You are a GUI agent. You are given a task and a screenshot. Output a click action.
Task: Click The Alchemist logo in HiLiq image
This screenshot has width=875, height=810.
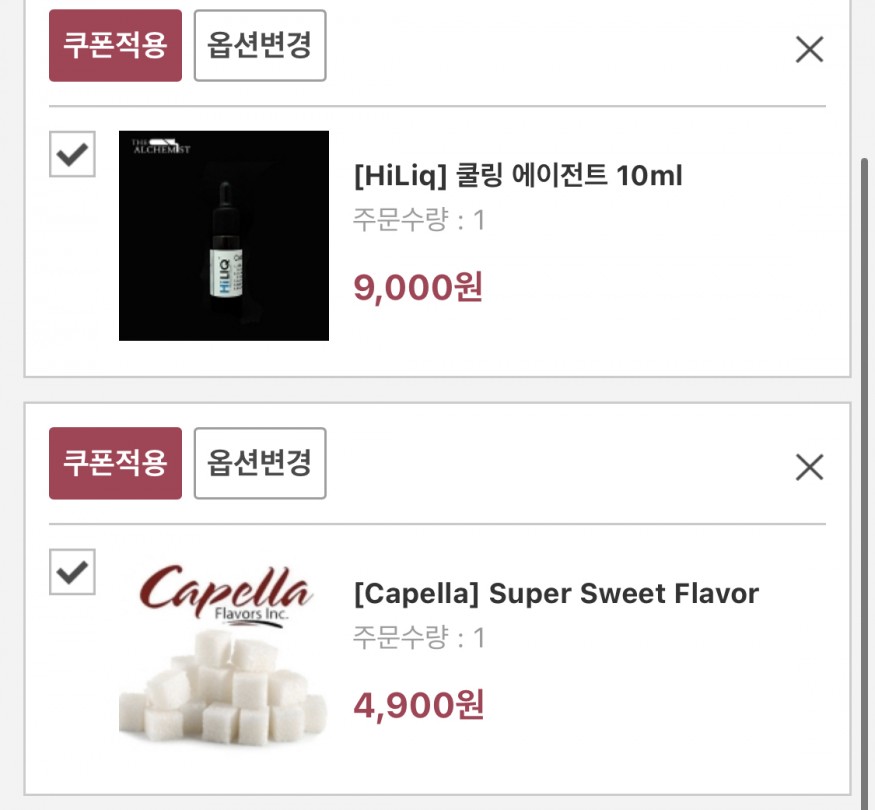point(161,146)
